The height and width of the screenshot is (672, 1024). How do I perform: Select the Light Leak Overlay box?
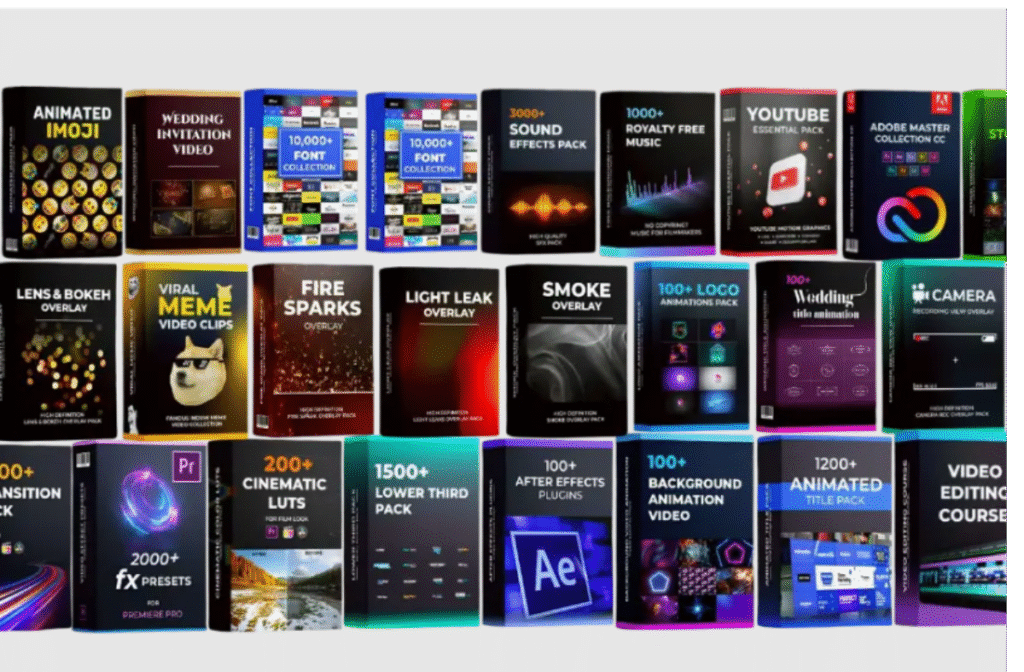440,351
